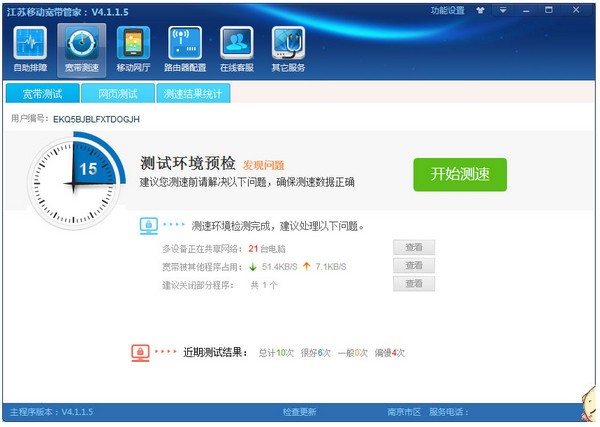The height and width of the screenshot is (427, 600).
Task: Open 路由器配置 router configuration
Action: point(185,49)
